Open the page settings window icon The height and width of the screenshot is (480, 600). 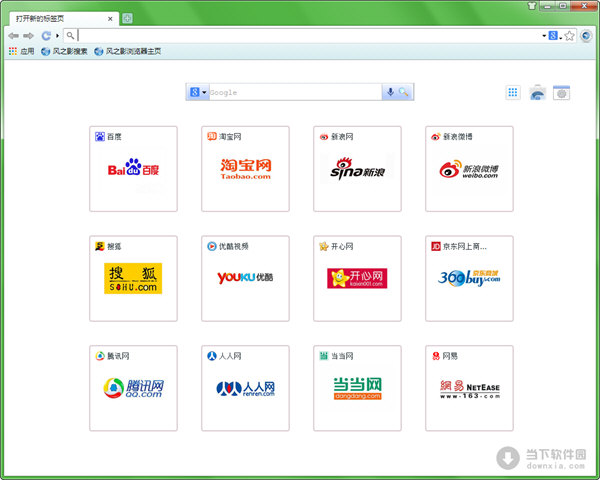click(x=561, y=92)
